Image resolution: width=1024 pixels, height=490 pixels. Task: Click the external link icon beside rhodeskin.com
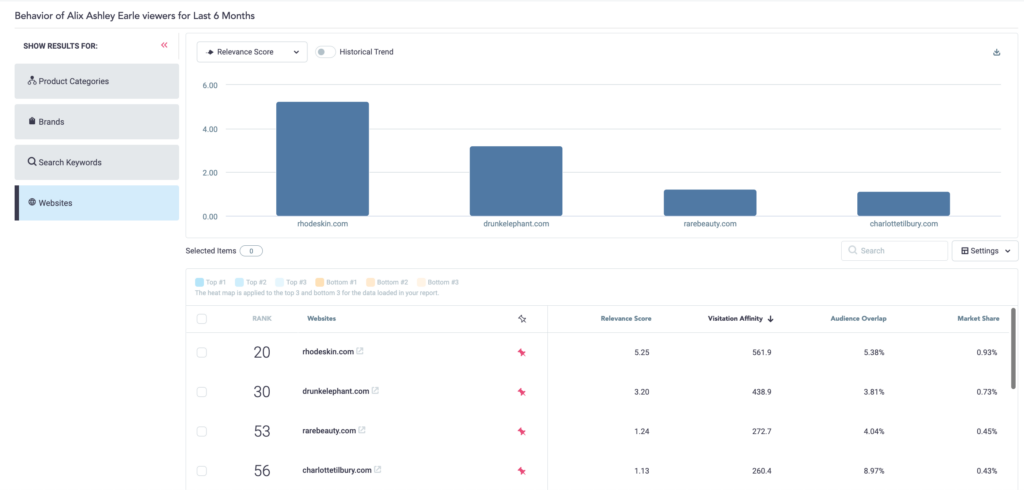[360, 352]
